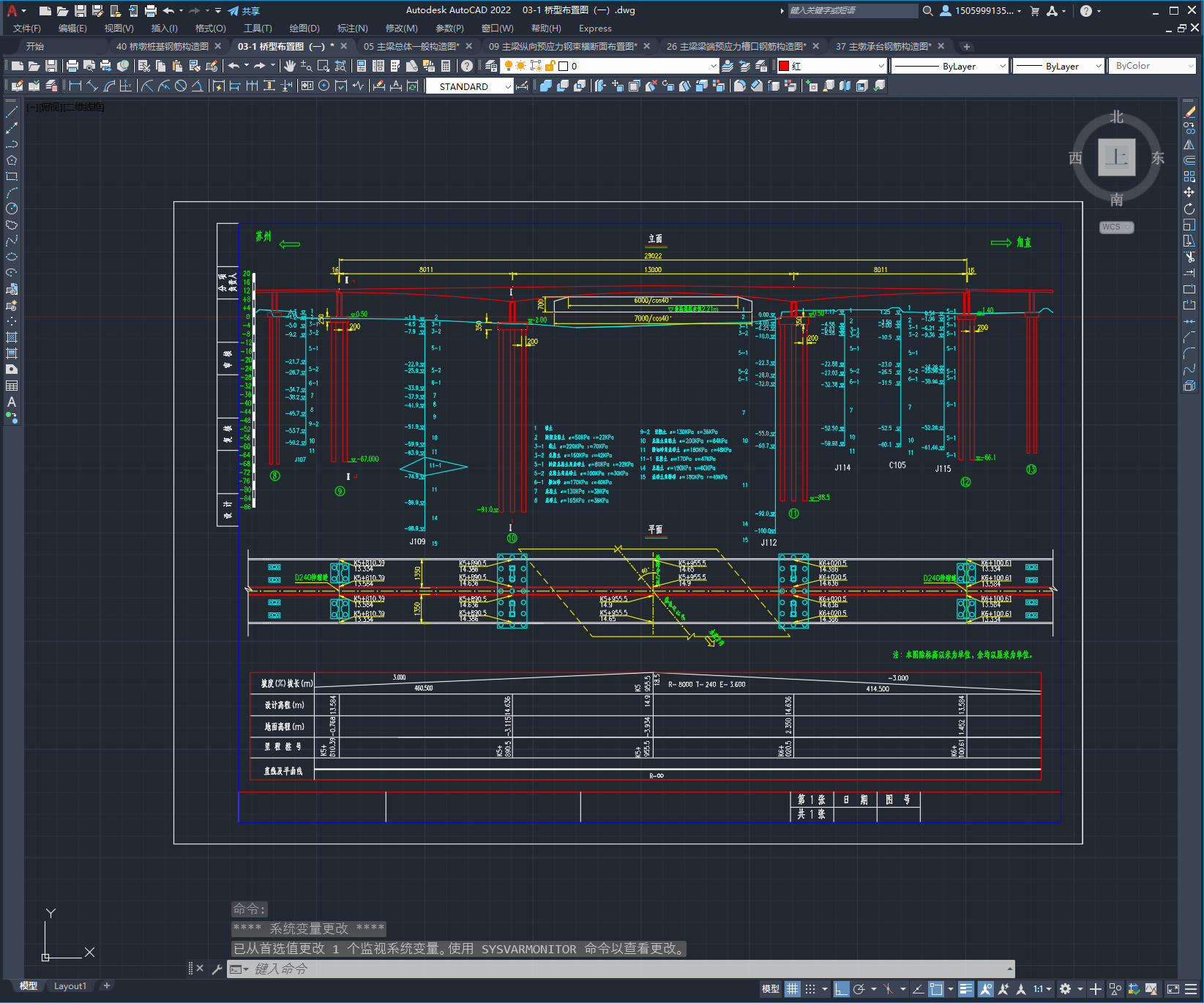Expand the command history arrow on command line
This screenshot has width=1204, height=1003.
(x=1010, y=969)
